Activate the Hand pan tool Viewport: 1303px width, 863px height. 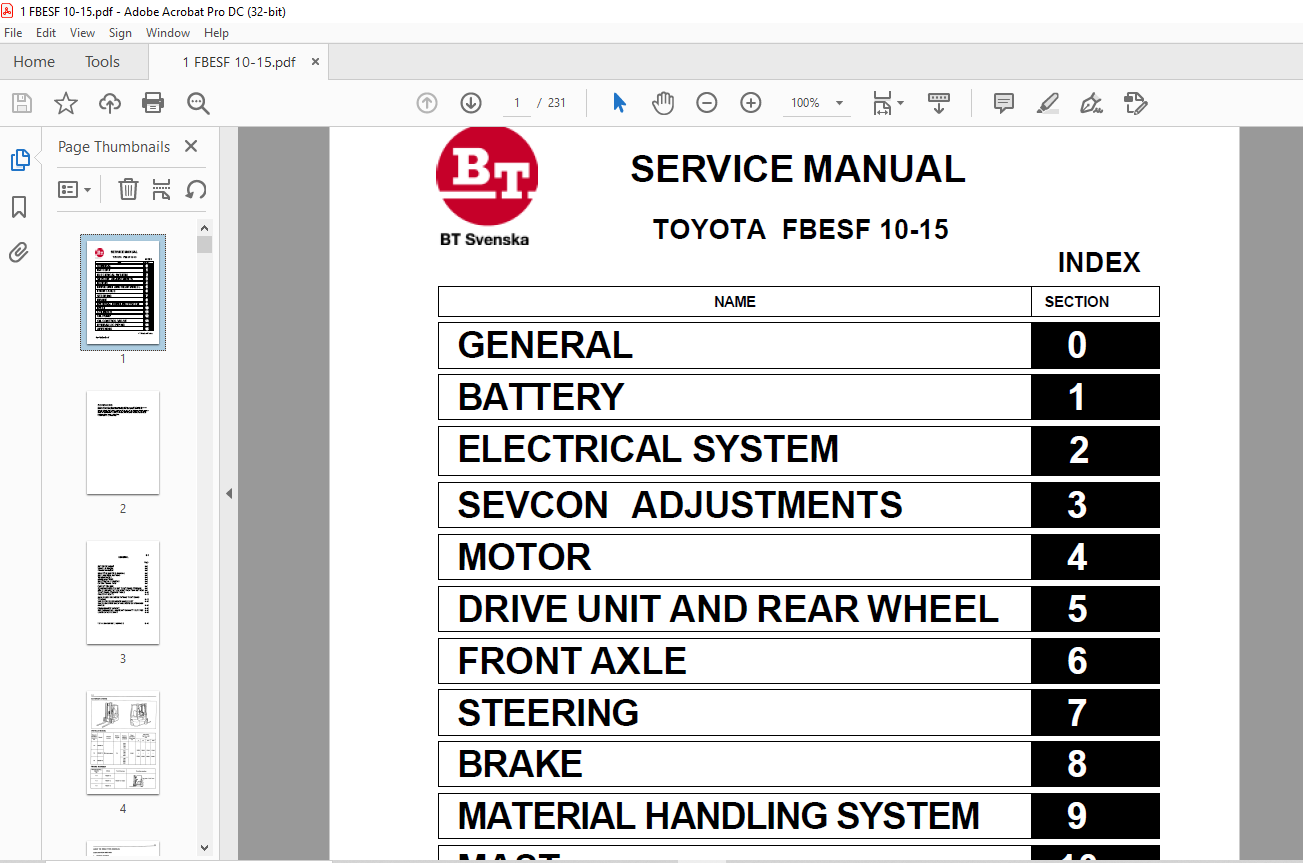click(x=663, y=103)
